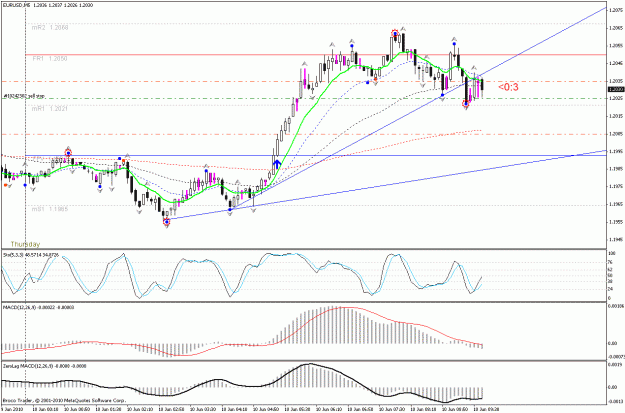625x413 pixels.
Task: Click the red circled marker below the '<0:3' label
Action: pos(466,104)
